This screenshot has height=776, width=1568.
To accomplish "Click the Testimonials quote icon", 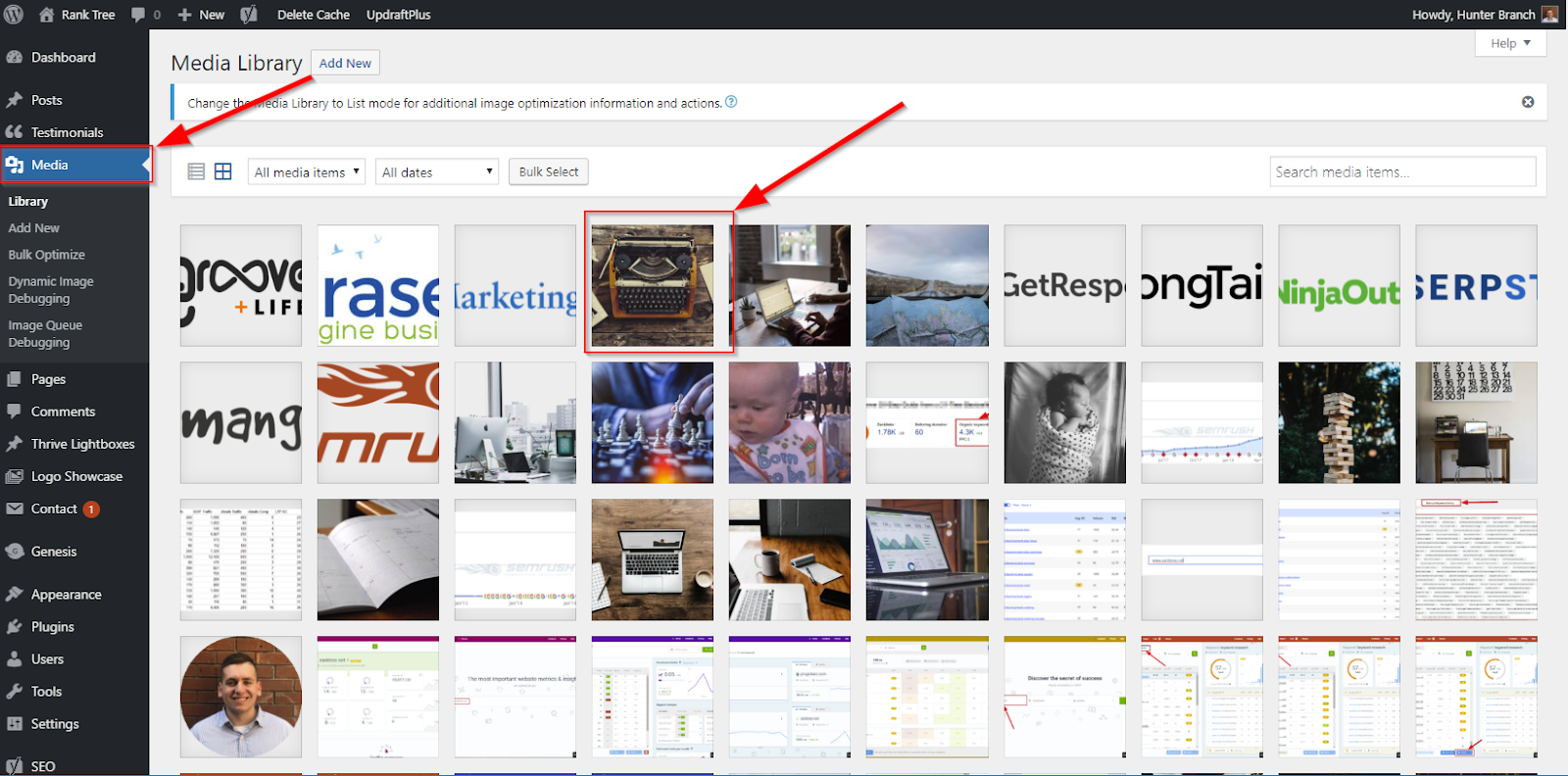I will [x=14, y=132].
